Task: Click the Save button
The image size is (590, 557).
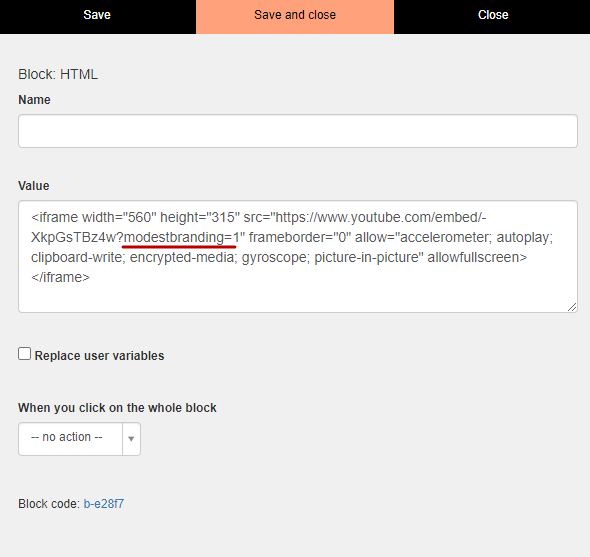Action: (97, 15)
